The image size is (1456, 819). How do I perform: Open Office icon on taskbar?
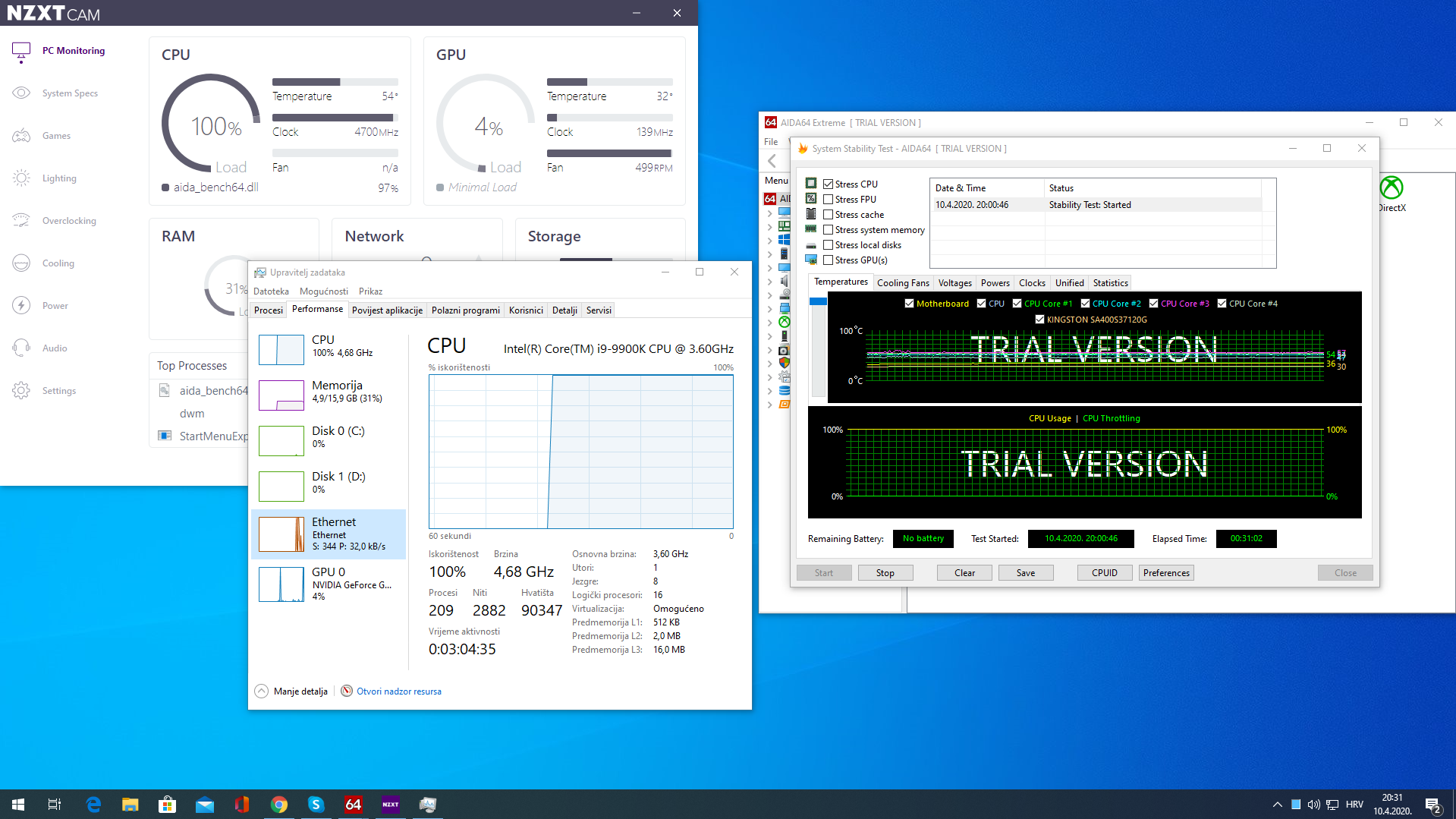point(242,805)
